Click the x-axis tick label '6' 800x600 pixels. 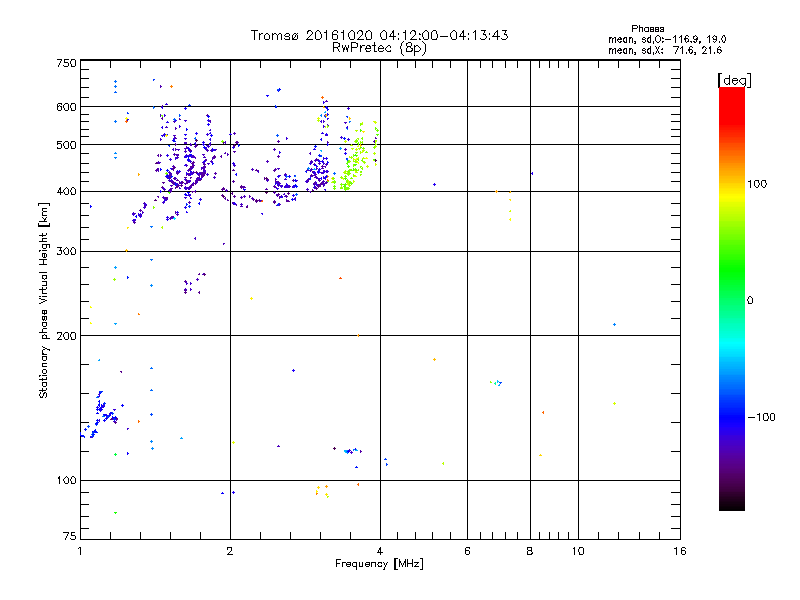[x=467, y=551]
